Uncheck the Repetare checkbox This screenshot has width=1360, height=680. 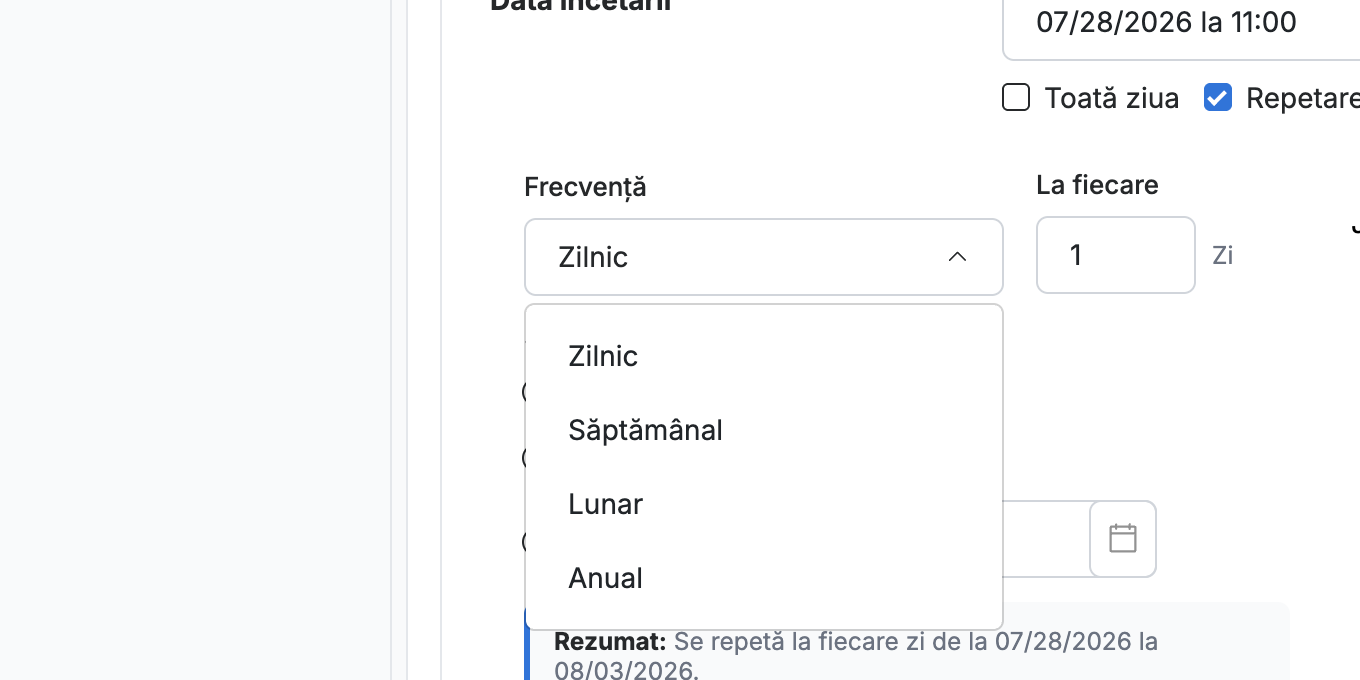[1218, 98]
